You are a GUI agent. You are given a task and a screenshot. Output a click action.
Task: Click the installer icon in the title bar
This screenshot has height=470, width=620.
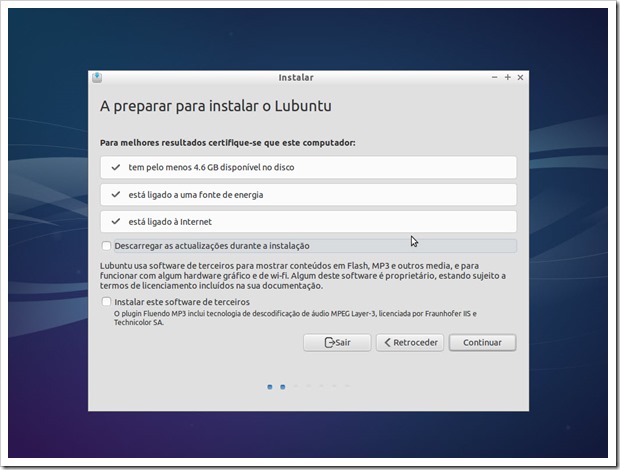pos(97,77)
